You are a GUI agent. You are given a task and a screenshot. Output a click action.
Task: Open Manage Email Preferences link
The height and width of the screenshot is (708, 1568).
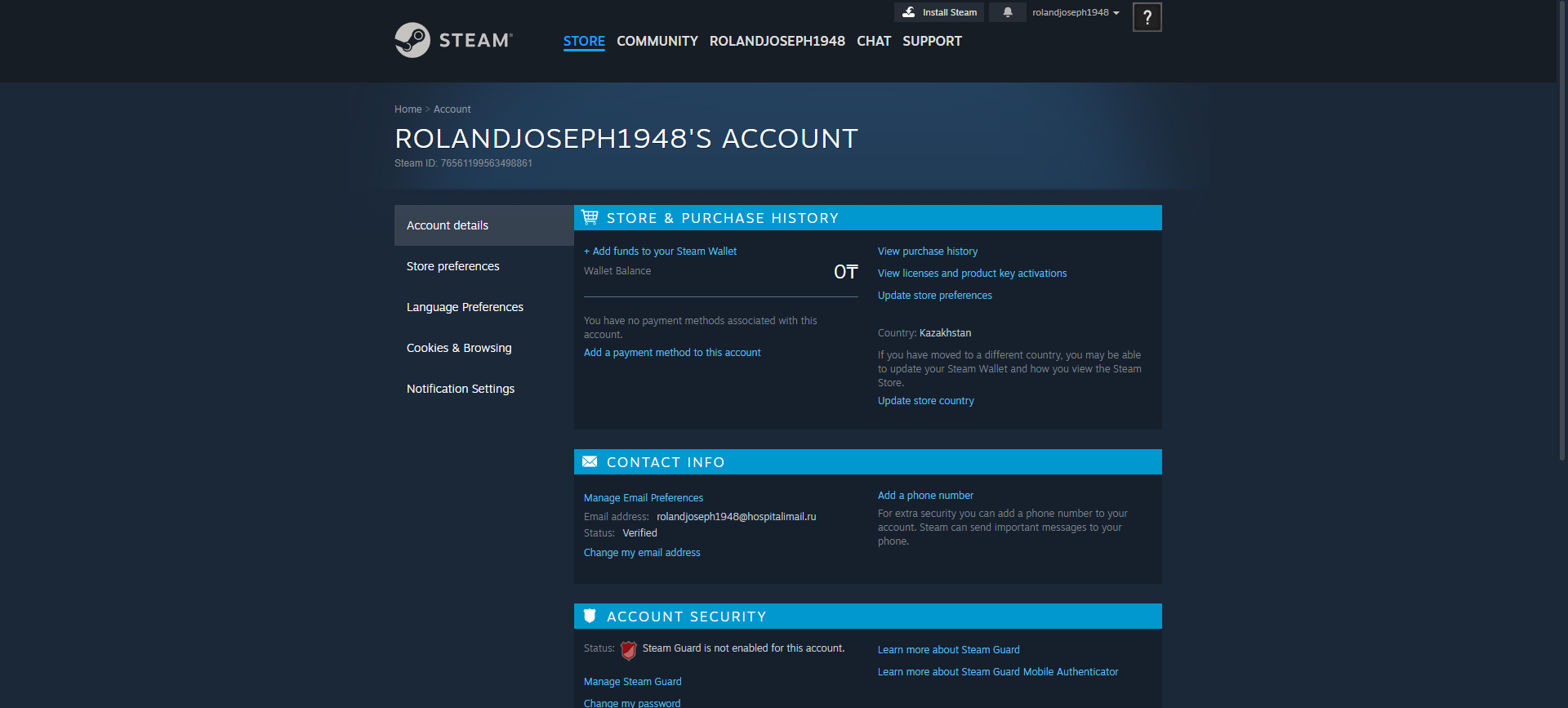644,498
